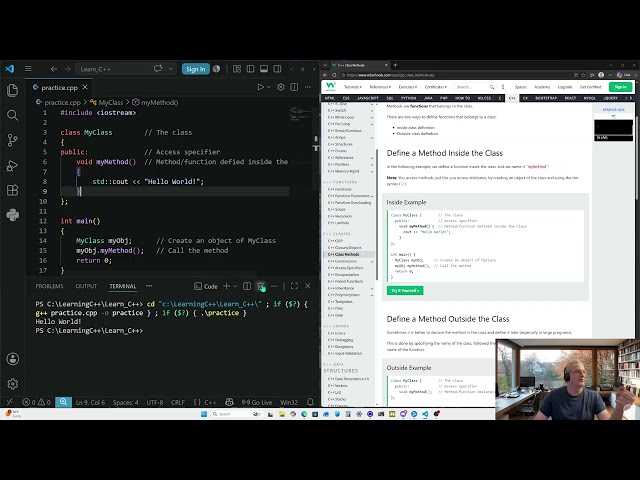Change encoding via UTF-8 in the status bar
The height and width of the screenshot is (480, 640).
pyautogui.click(x=155, y=402)
